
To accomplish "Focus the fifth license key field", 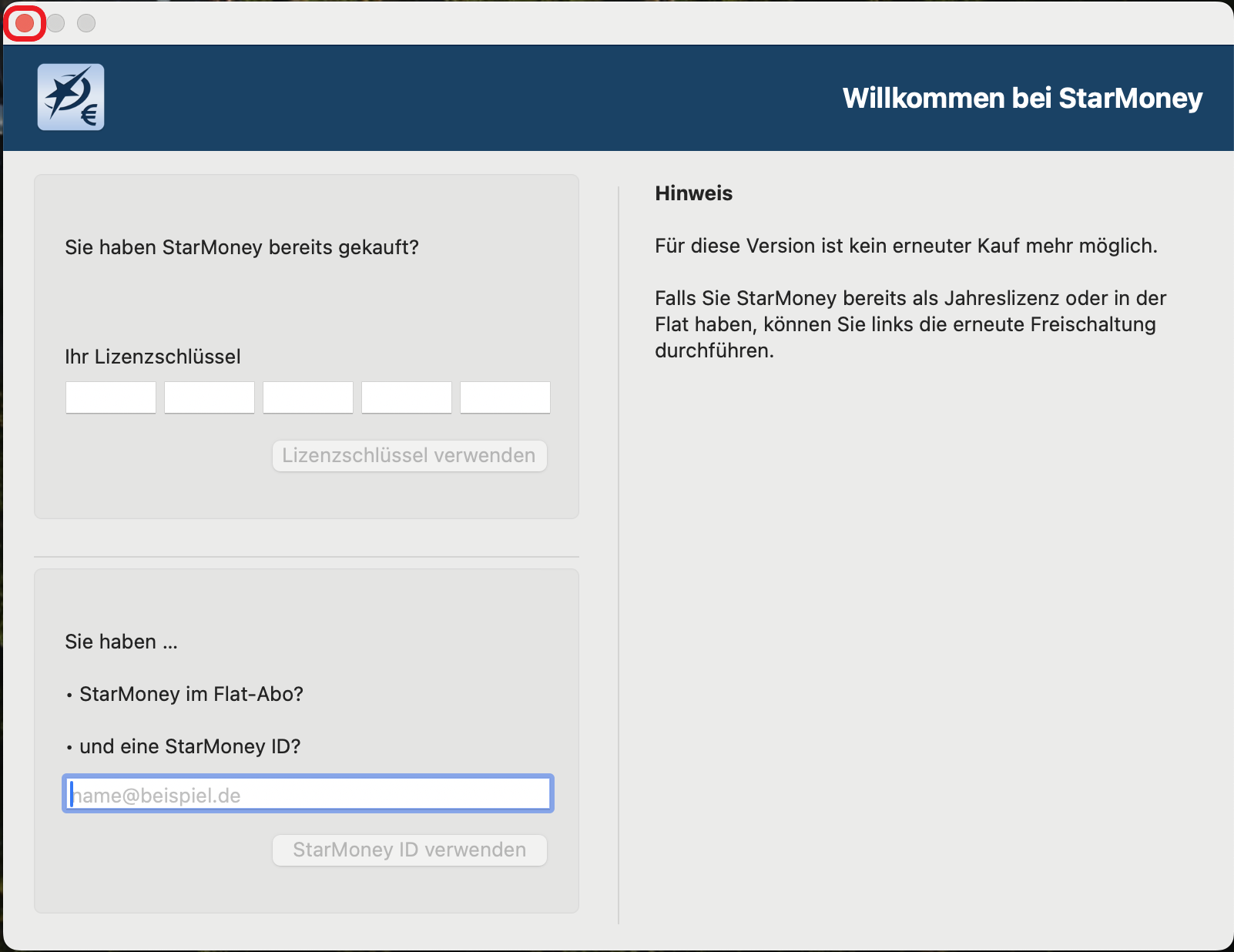I will point(505,397).
